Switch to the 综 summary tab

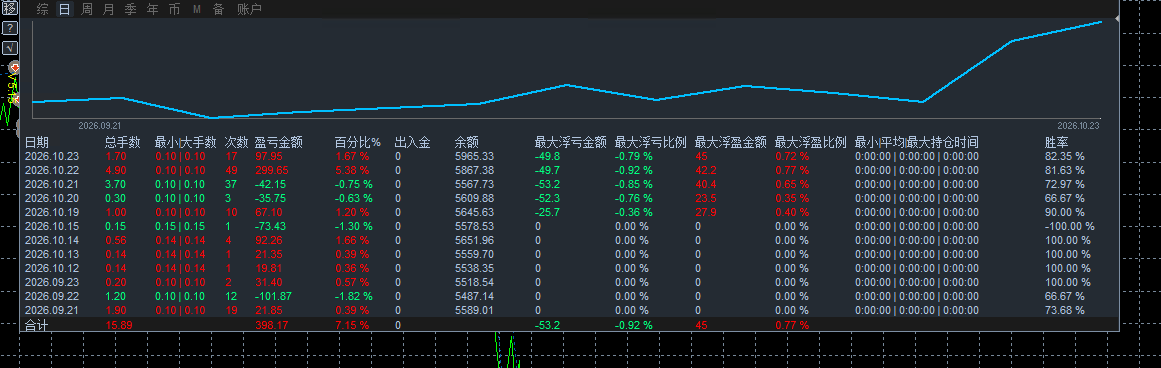point(43,10)
